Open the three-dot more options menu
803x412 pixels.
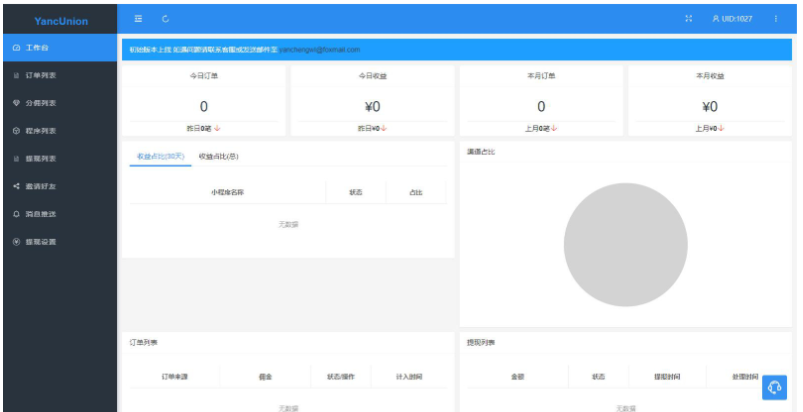(x=775, y=19)
